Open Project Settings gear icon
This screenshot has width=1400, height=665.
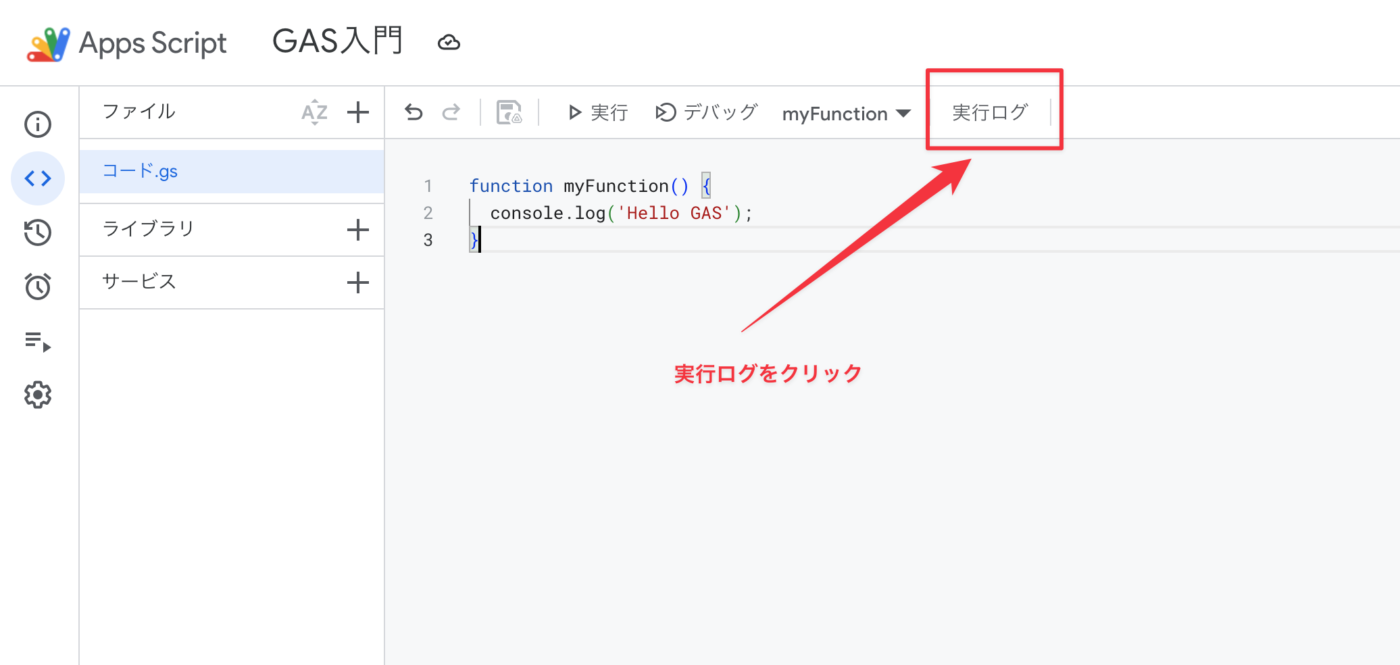[x=38, y=395]
